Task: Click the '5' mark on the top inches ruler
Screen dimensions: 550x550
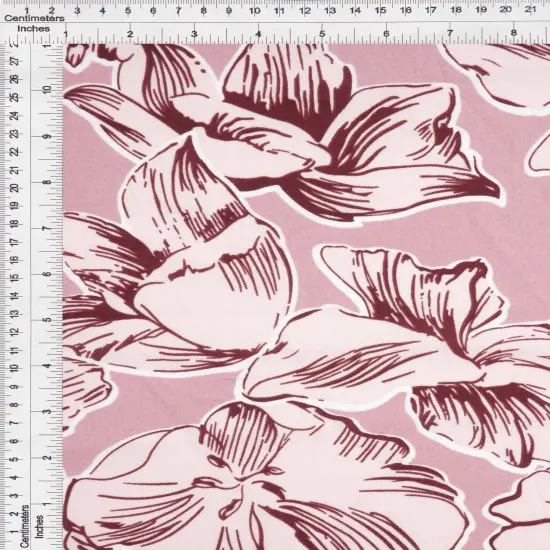Action: point(322,34)
